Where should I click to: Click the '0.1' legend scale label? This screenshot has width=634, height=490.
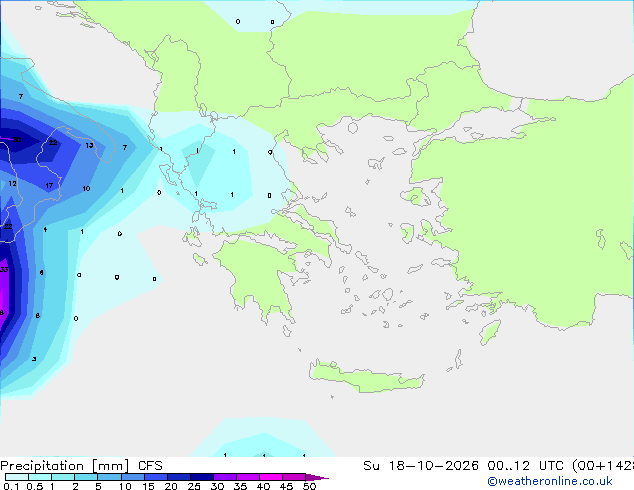click(x=11, y=486)
